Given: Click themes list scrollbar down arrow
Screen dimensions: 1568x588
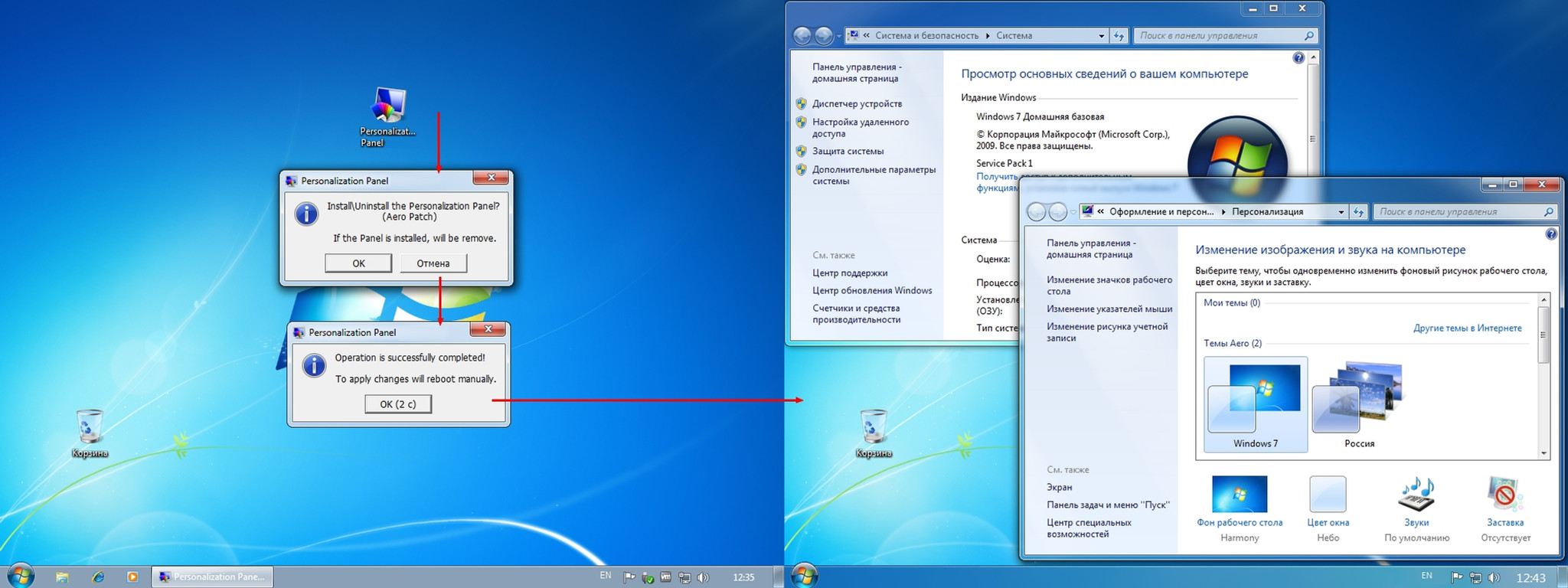Looking at the screenshot, I should click(x=1543, y=453).
